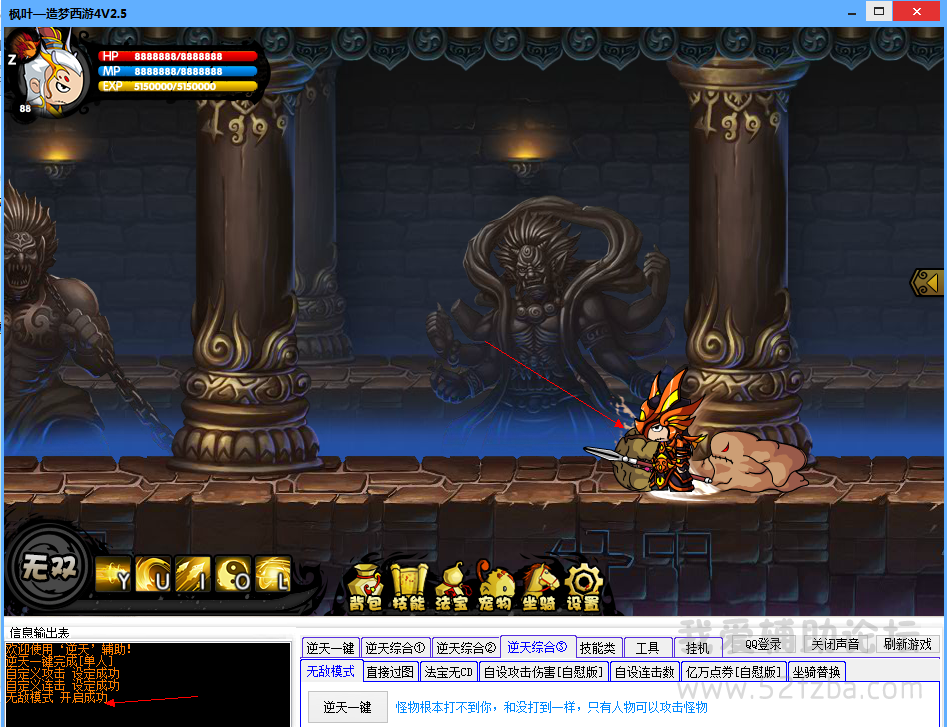Close the 枫叶 game window
The image size is (947, 727).
917,11
